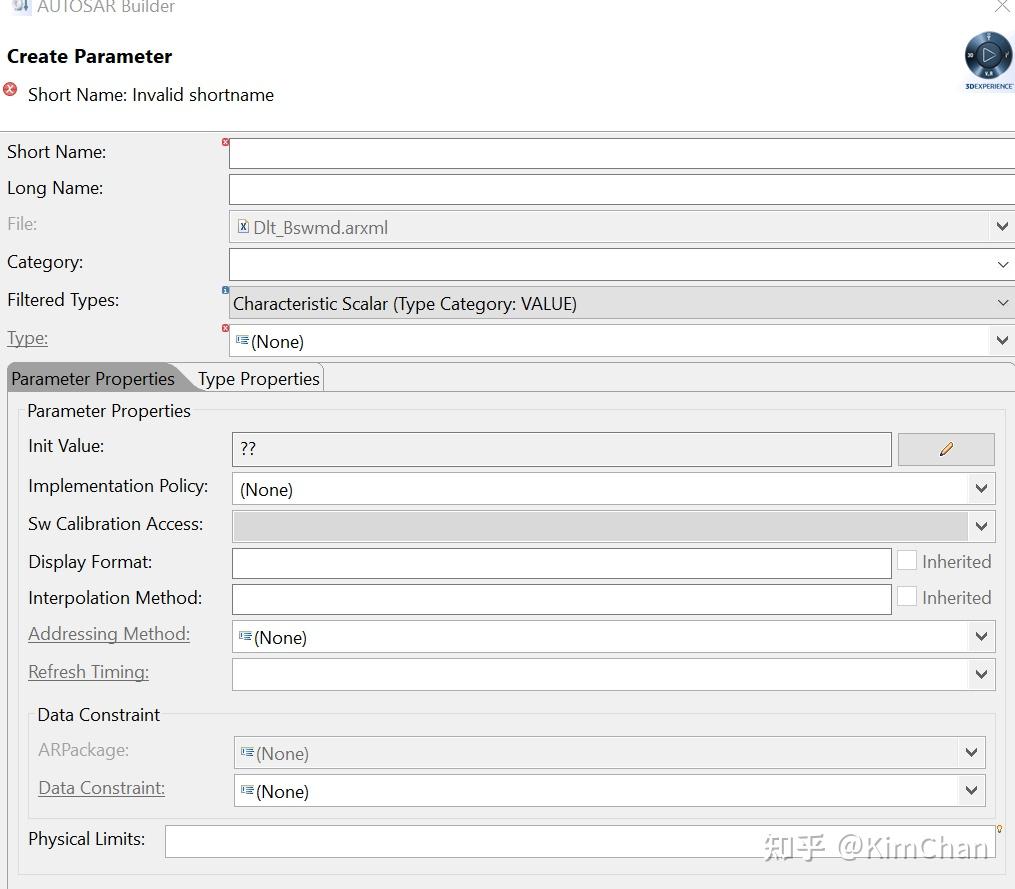Enable Inherited checkbox for Display Format
1015x889 pixels.
907,561
